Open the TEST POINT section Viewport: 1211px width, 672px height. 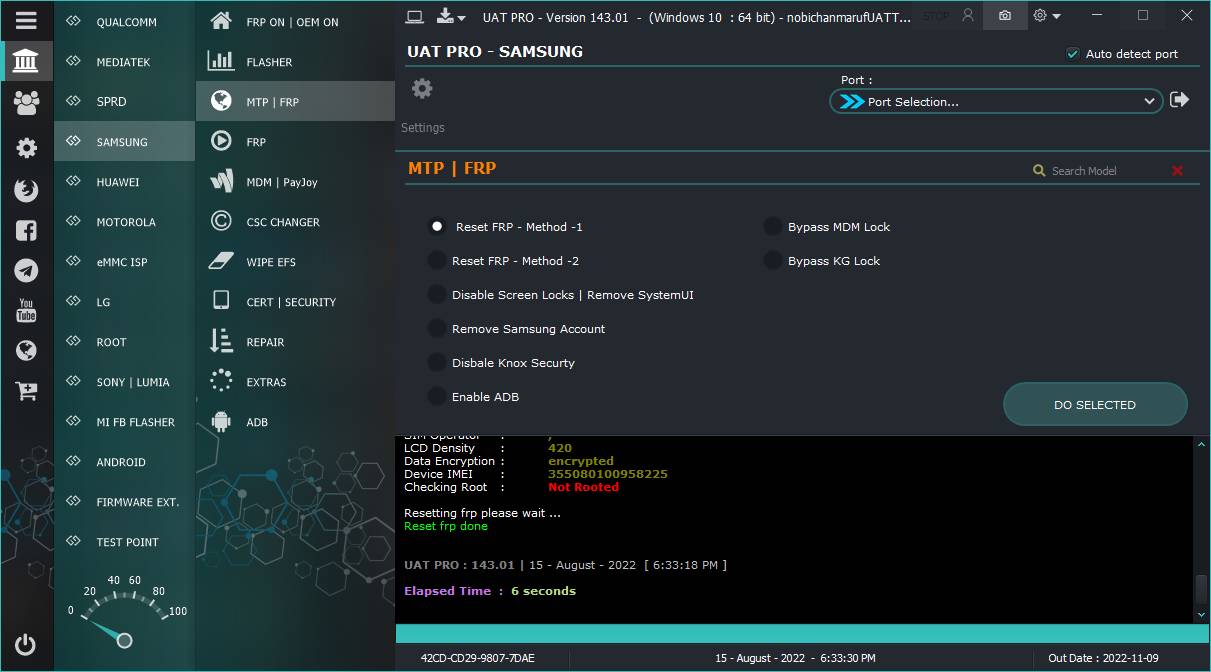coord(125,542)
